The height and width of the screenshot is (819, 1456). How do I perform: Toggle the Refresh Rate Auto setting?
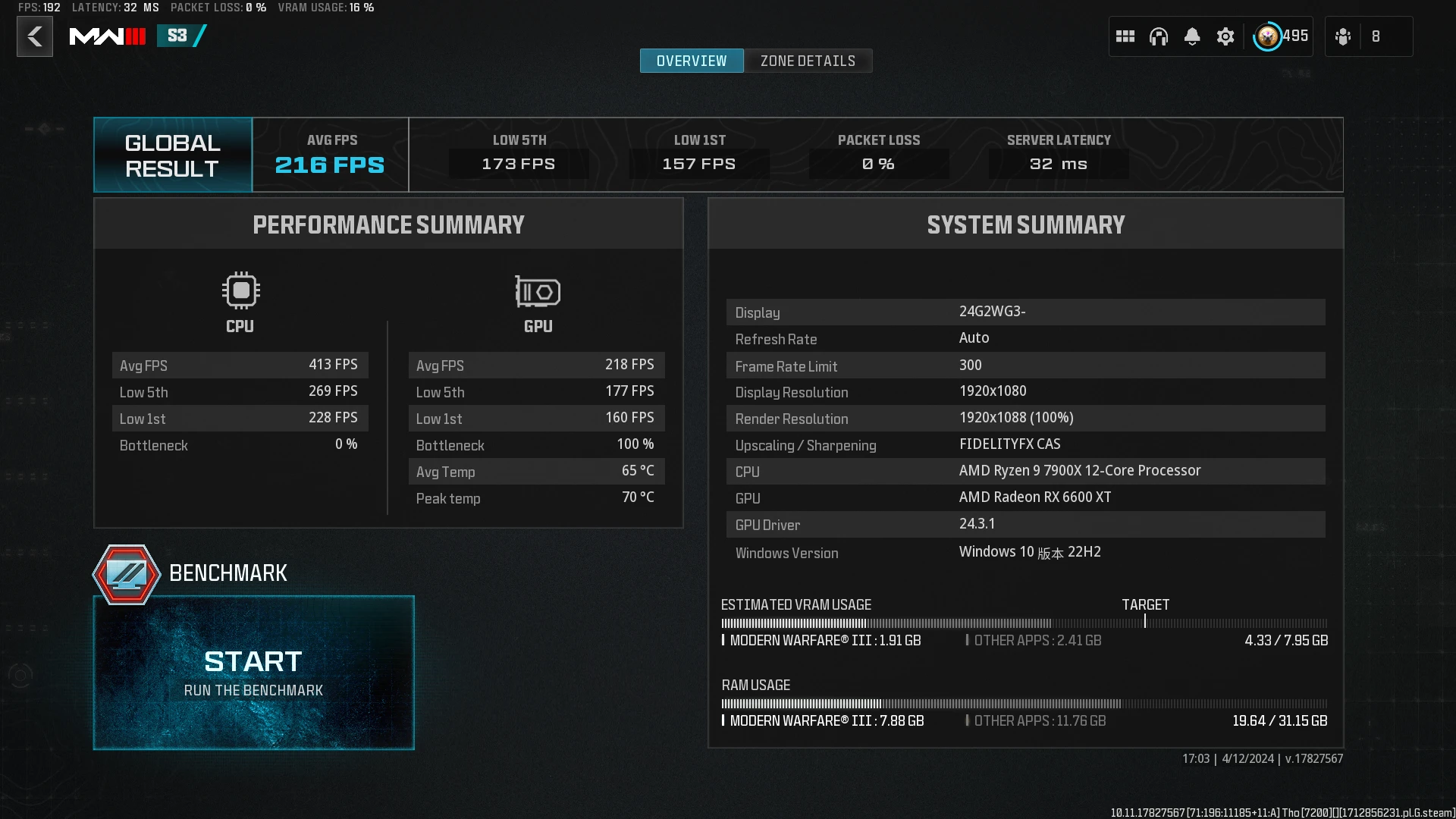coord(971,338)
